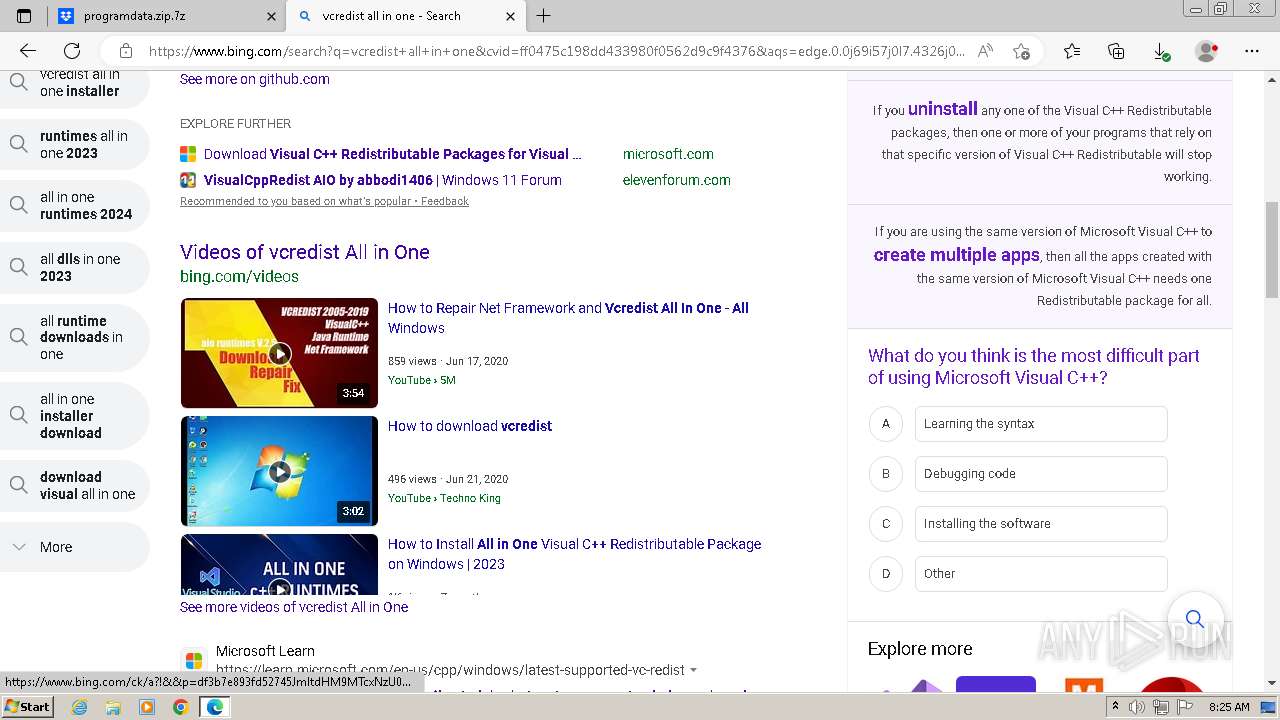Open Videos of vcredist All in One heading
Screen dimensions: 1280x720
tap(305, 252)
